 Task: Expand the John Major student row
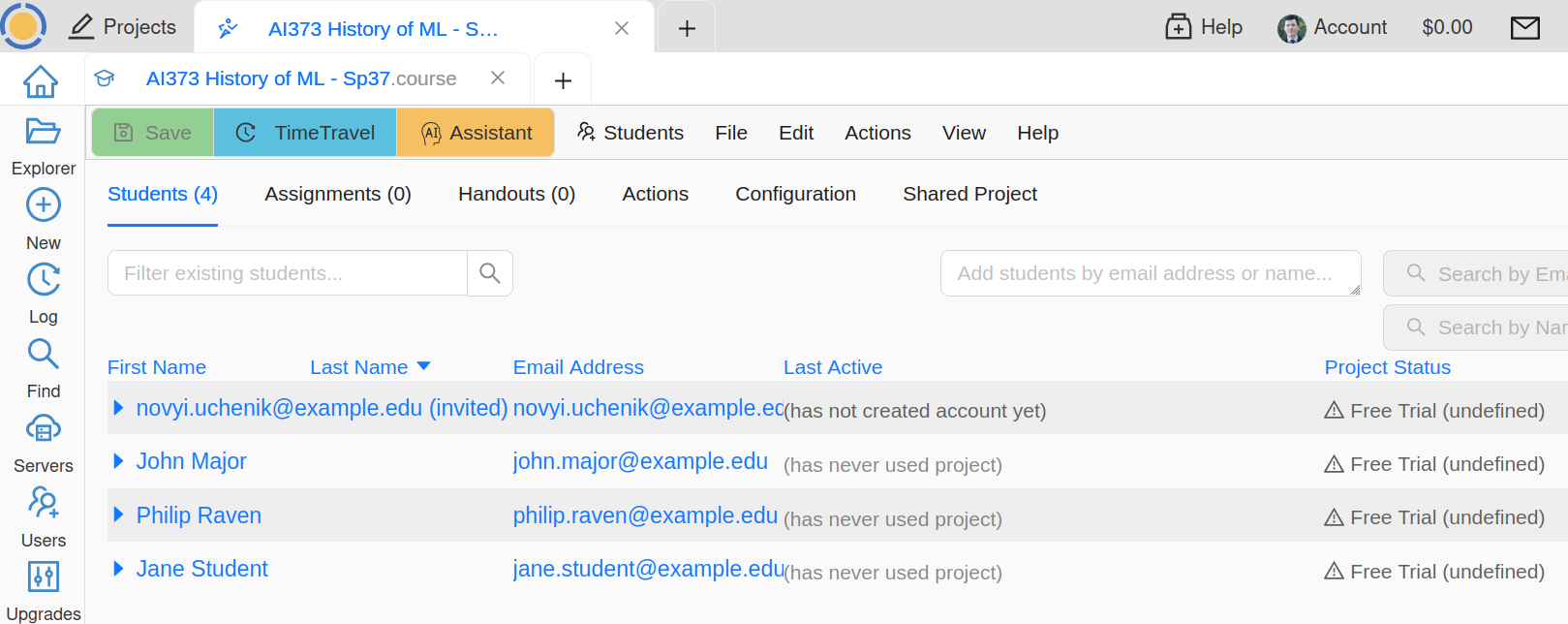click(118, 461)
